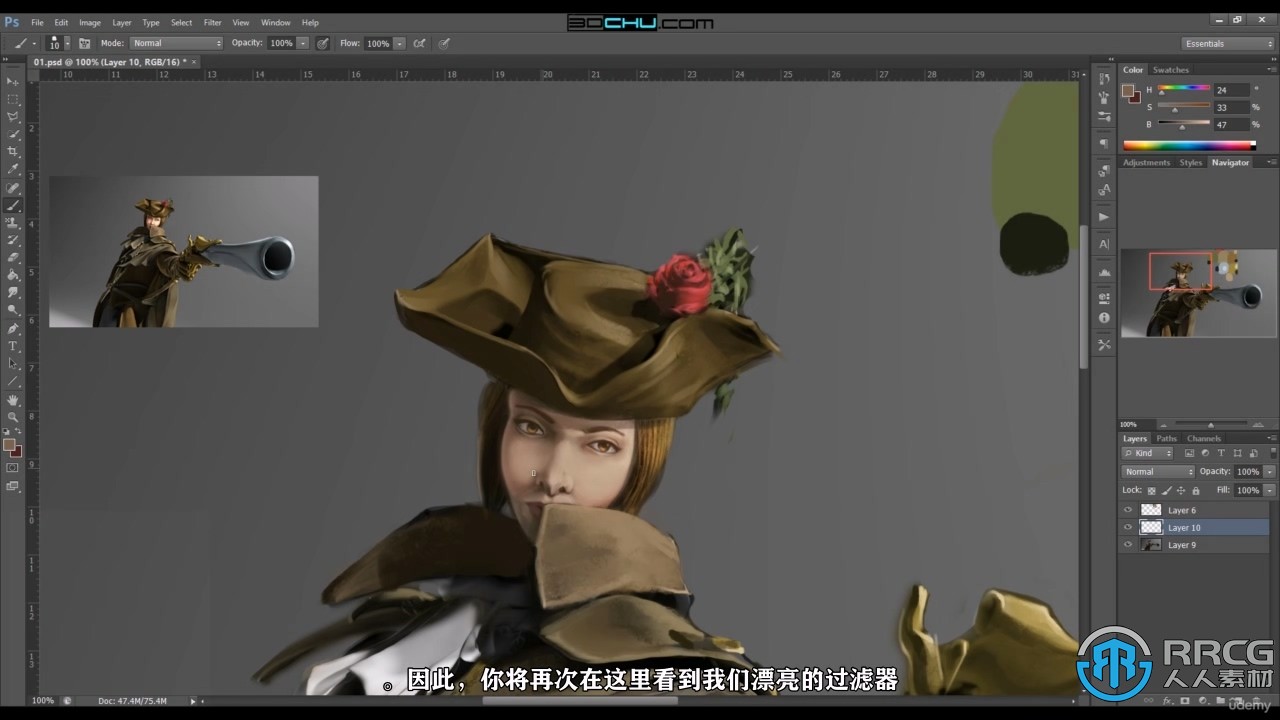Select the Crop tool
Viewport: 1280px width, 720px height.
pos(13,152)
